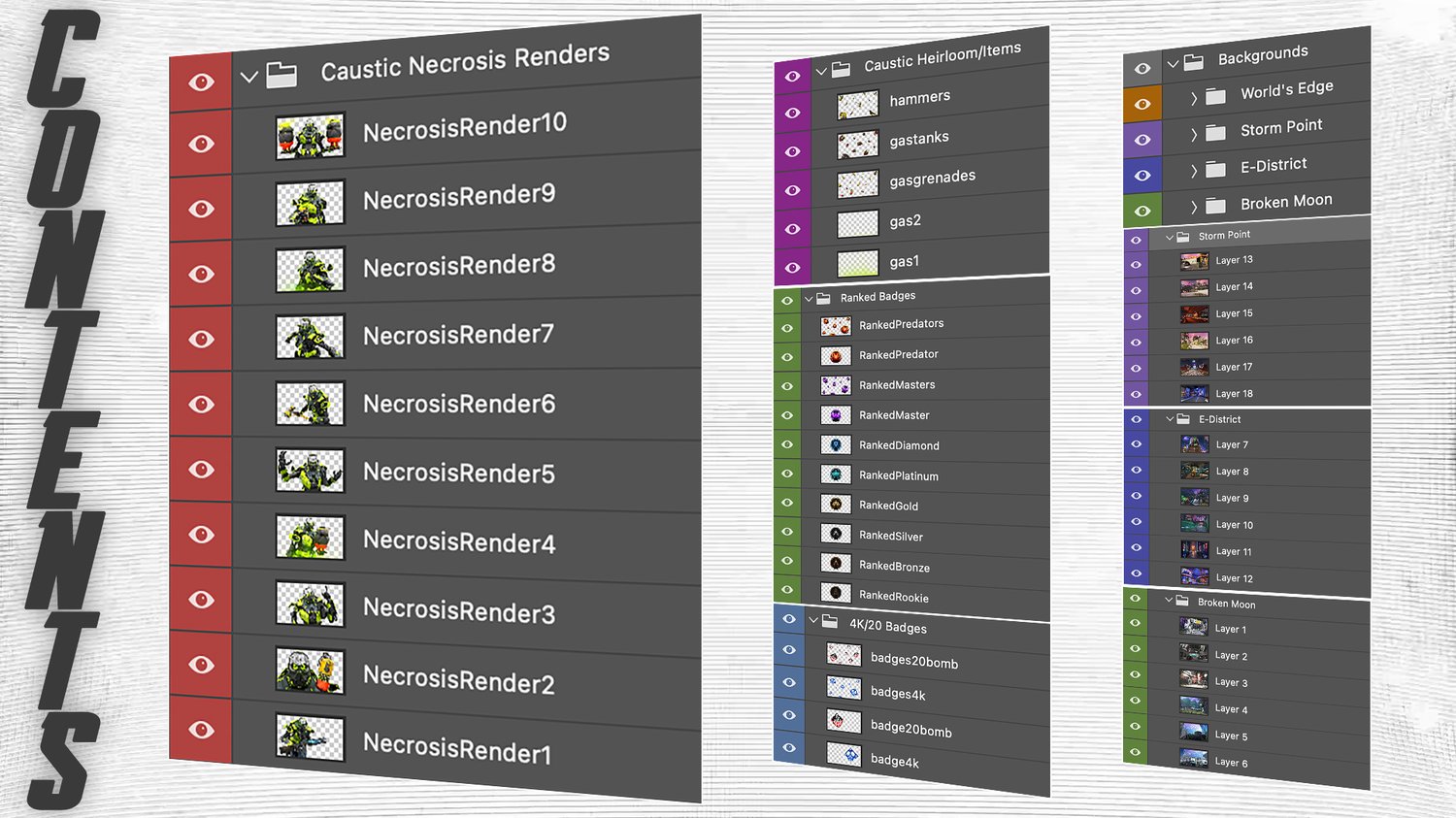Image resolution: width=1456 pixels, height=818 pixels.
Task: Select the badges20bomb layer thumbnail
Action: pos(844,655)
